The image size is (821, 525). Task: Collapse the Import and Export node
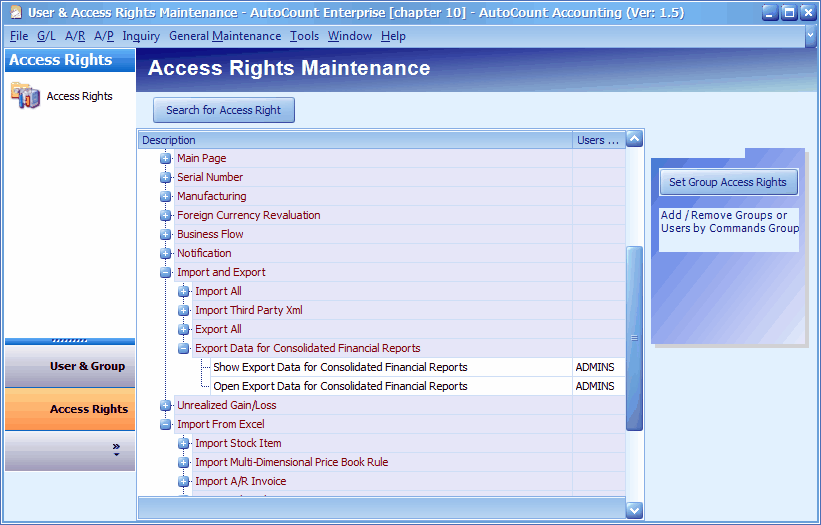click(x=165, y=272)
